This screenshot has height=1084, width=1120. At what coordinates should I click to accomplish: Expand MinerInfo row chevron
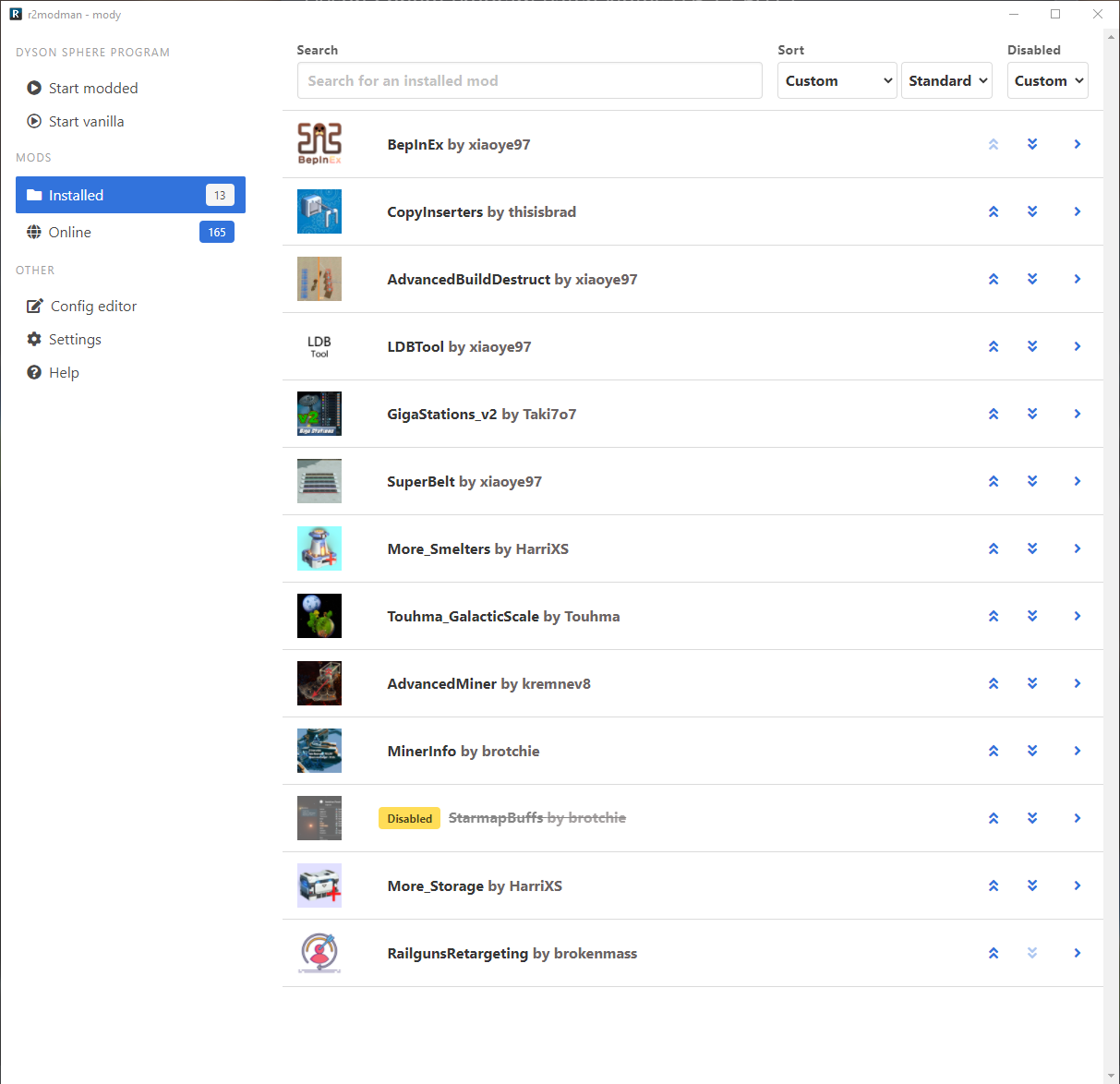(1078, 751)
